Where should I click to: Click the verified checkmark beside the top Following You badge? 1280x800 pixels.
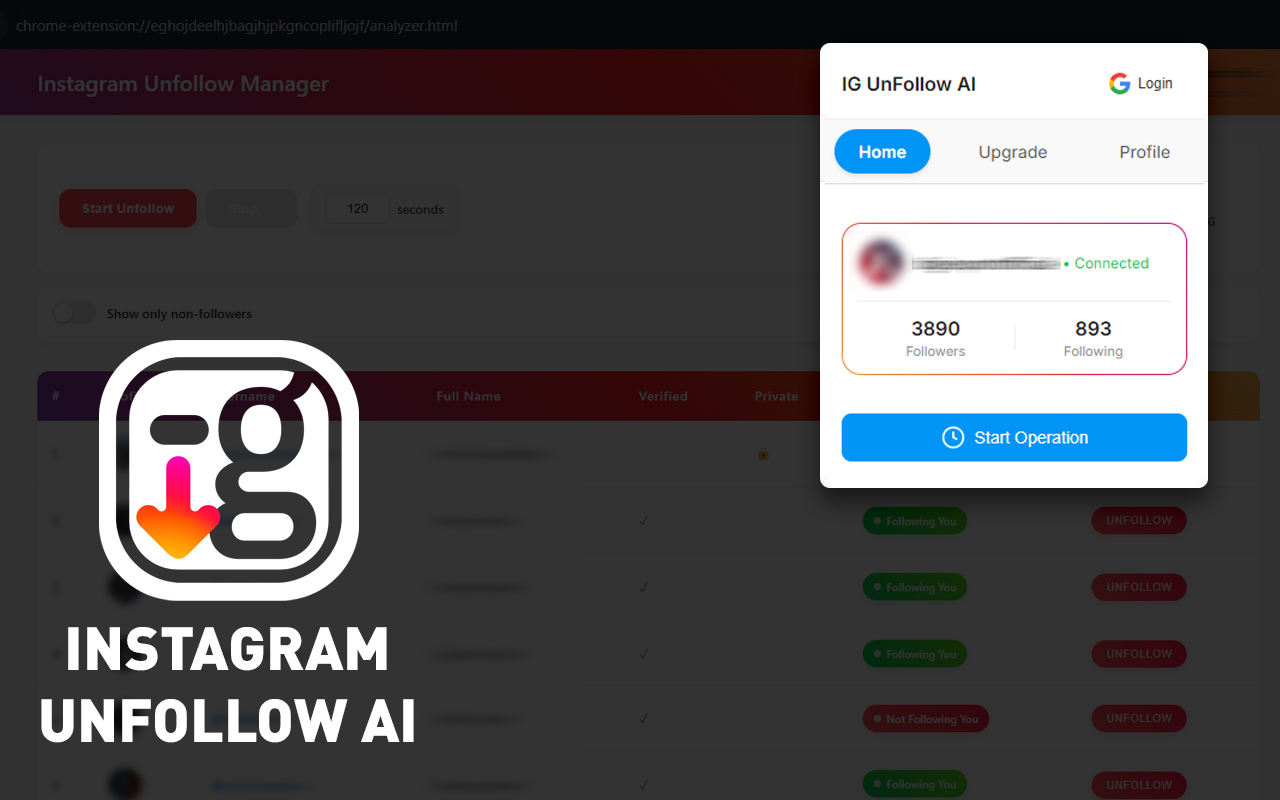coord(644,521)
